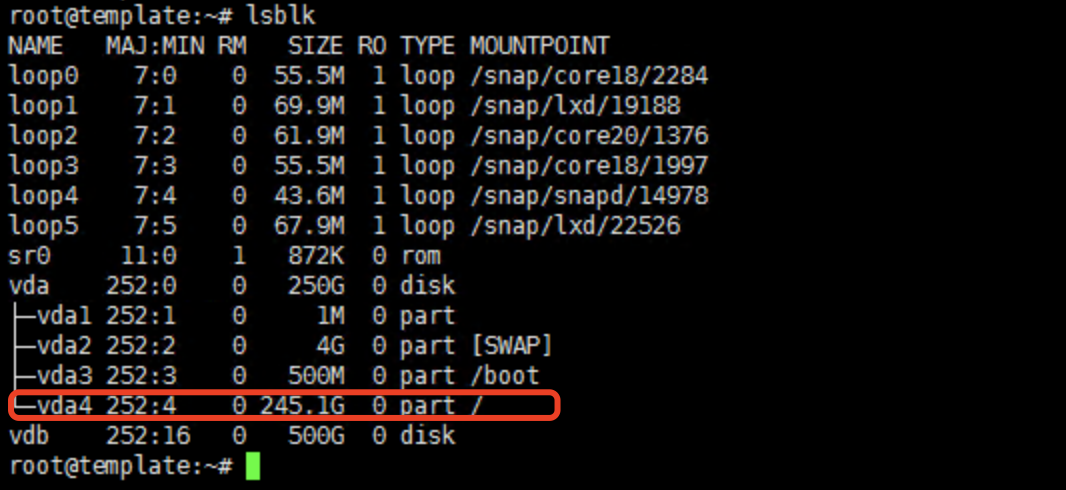Click the MAJ:MIN column header
1066x490 pixels.
click(x=148, y=46)
